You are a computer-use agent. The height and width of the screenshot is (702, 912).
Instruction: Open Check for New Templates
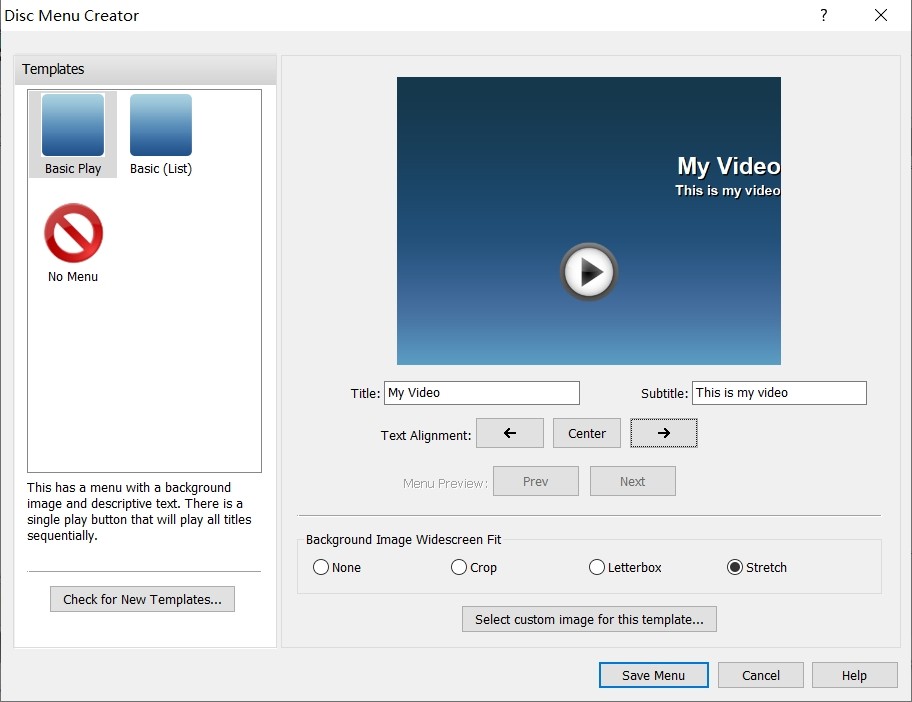pos(141,599)
